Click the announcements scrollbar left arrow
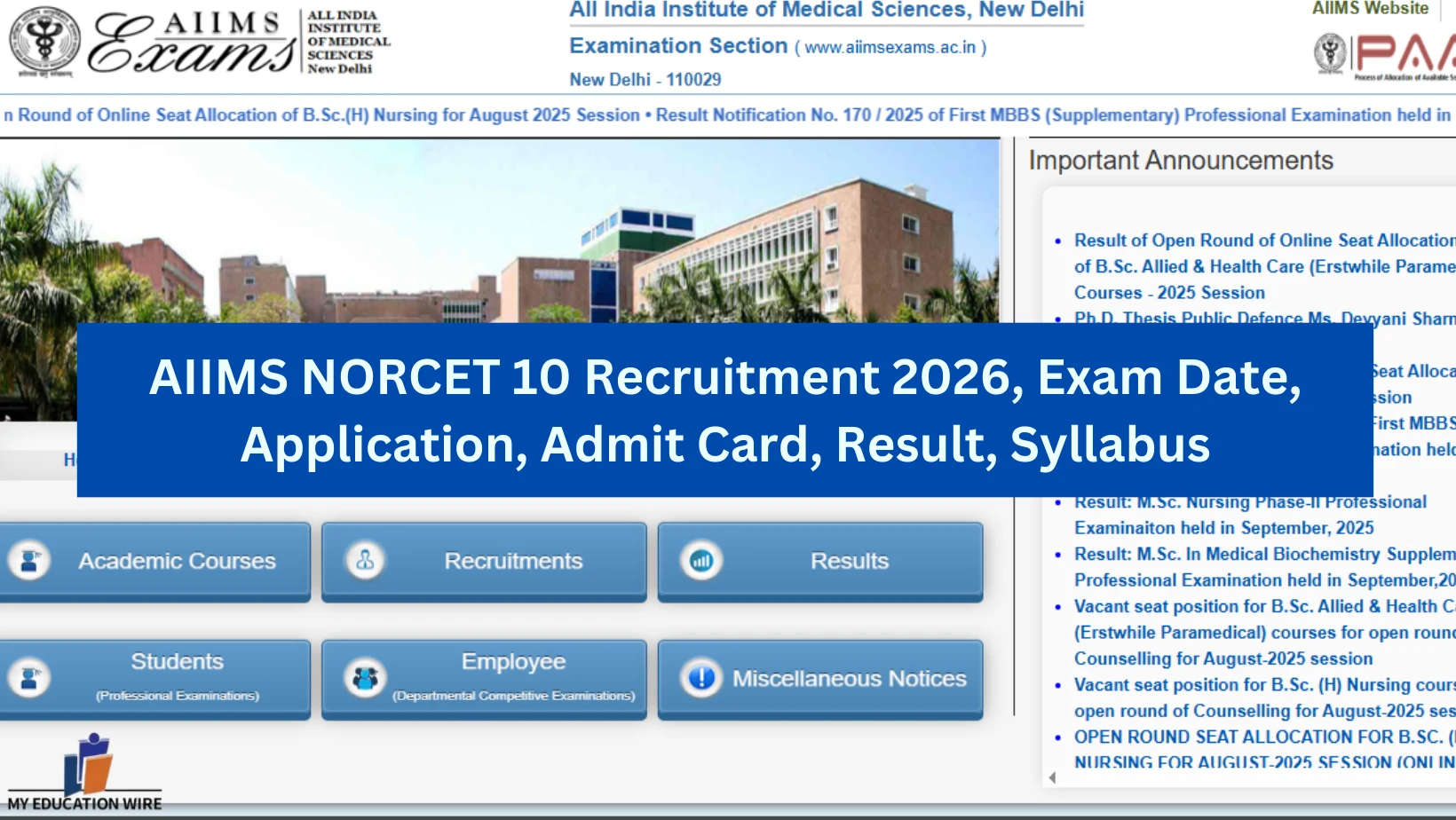1456x820 pixels. click(1052, 777)
